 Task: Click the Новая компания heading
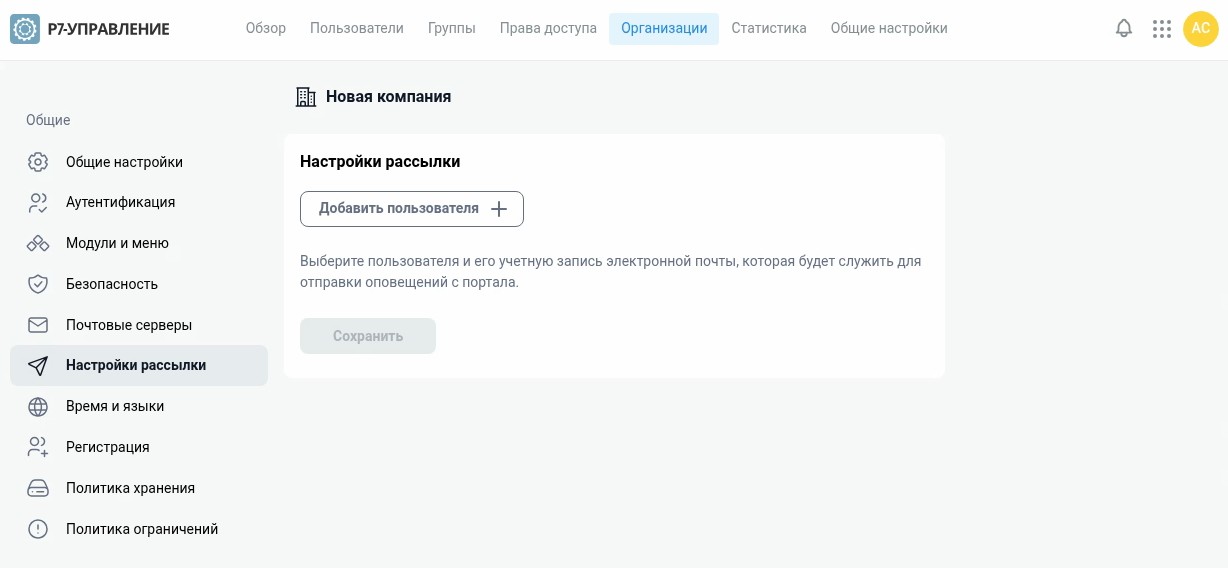click(x=388, y=97)
